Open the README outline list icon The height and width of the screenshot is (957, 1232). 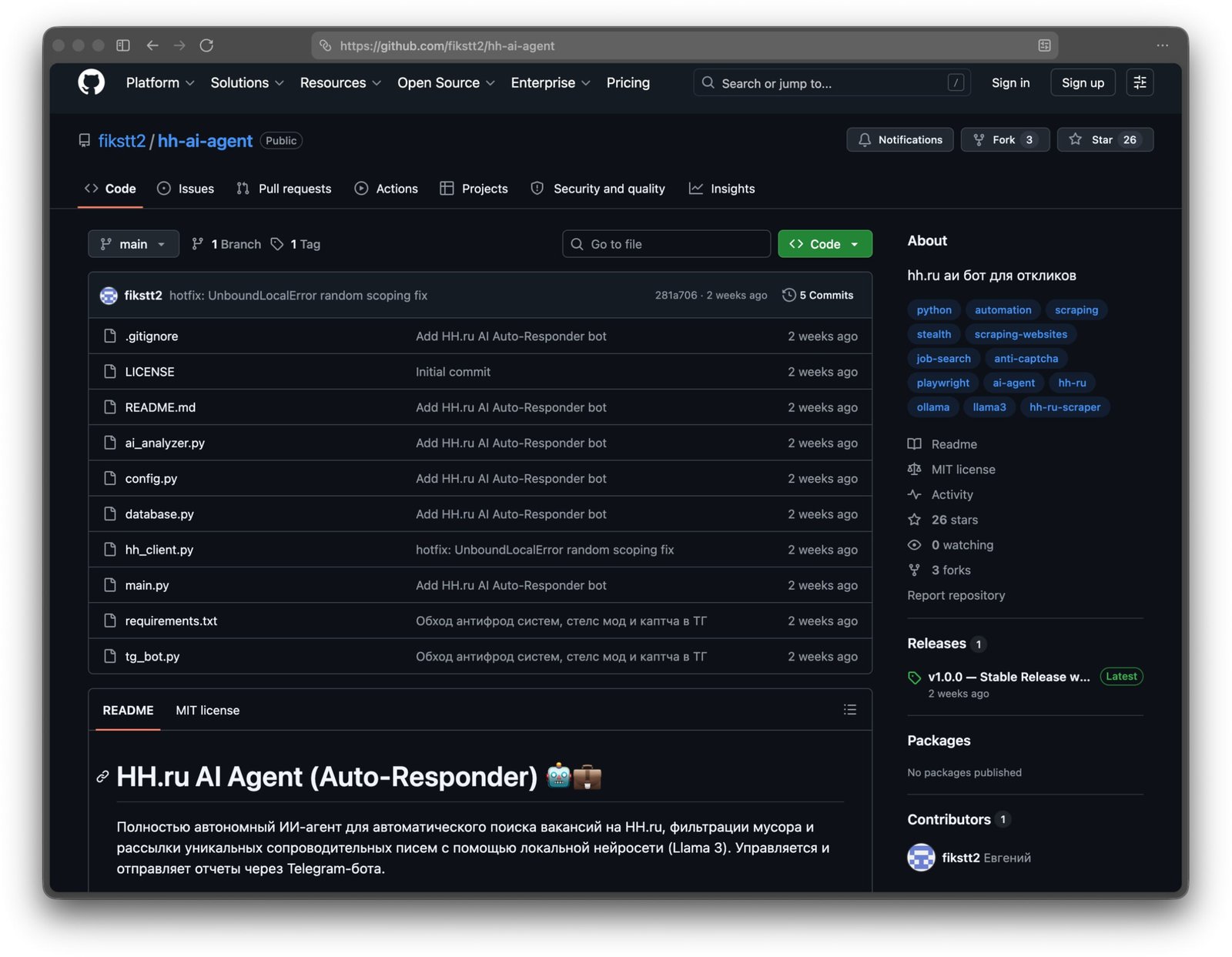(849, 710)
